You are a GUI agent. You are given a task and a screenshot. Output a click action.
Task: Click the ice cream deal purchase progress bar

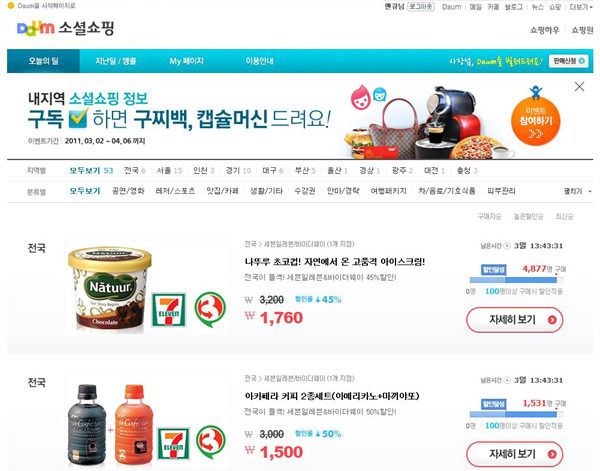coord(516,280)
